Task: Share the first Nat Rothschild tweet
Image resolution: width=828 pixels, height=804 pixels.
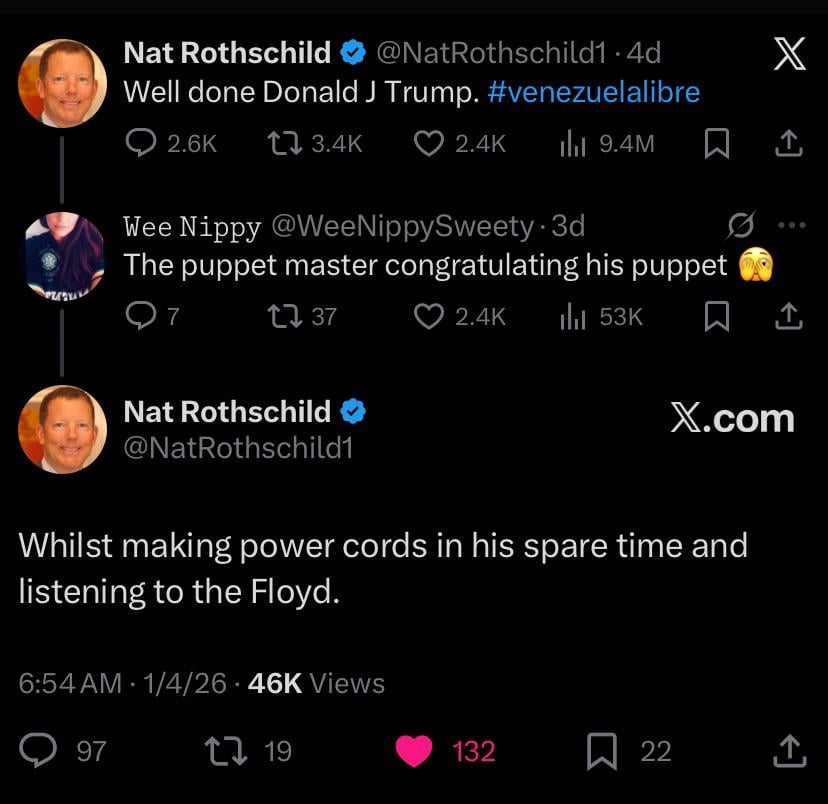Action: [x=789, y=144]
